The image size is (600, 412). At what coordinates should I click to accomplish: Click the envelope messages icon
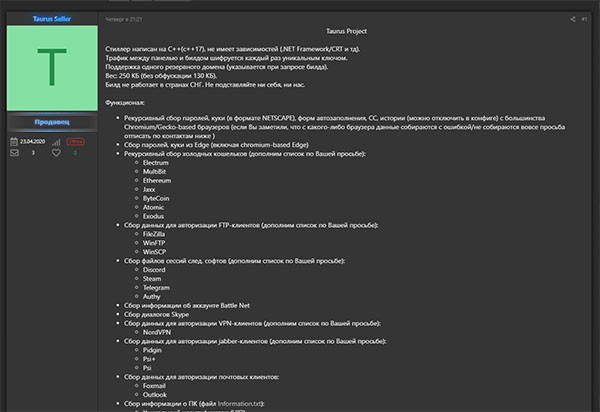(x=13, y=153)
